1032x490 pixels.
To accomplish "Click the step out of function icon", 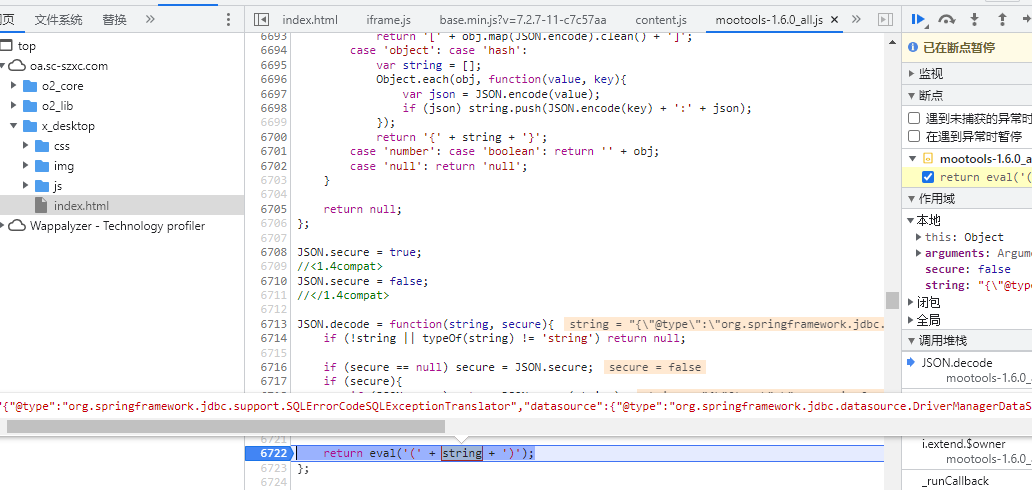I will [x=1001, y=19].
